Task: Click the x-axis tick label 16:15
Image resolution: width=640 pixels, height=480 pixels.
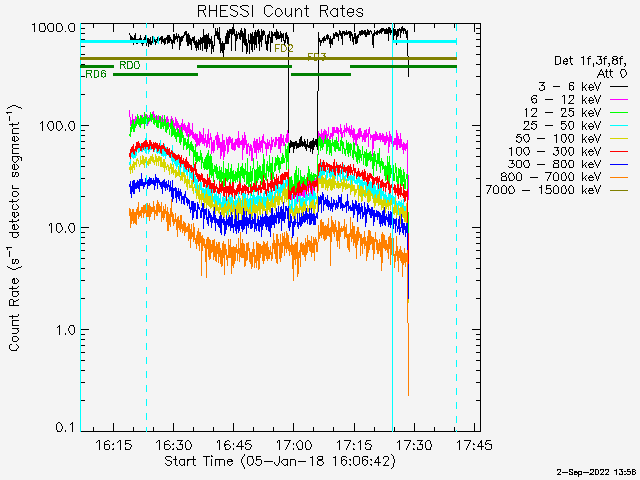Action: 113,444
